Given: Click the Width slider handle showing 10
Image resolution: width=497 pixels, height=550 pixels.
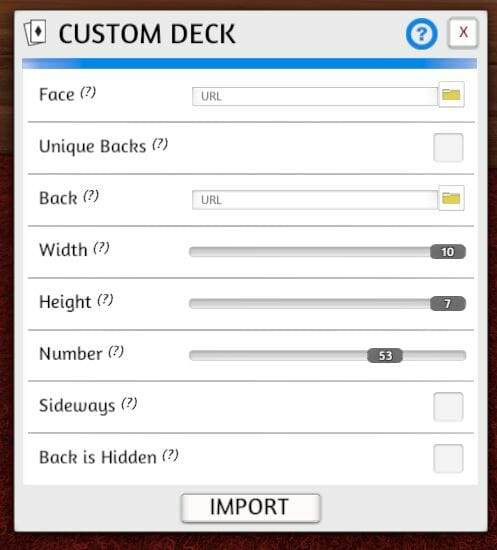Looking at the screenshot, I should tap(448, 251).
